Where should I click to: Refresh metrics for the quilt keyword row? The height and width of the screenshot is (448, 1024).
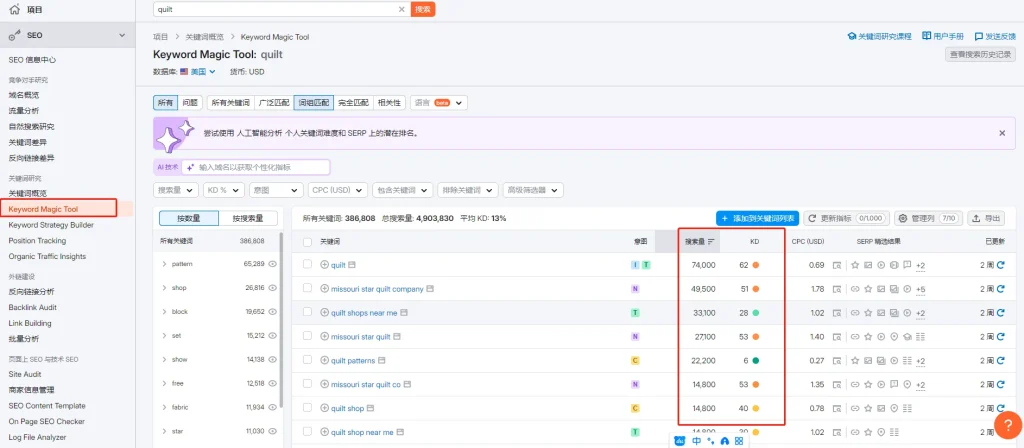tap(1000, 265)
